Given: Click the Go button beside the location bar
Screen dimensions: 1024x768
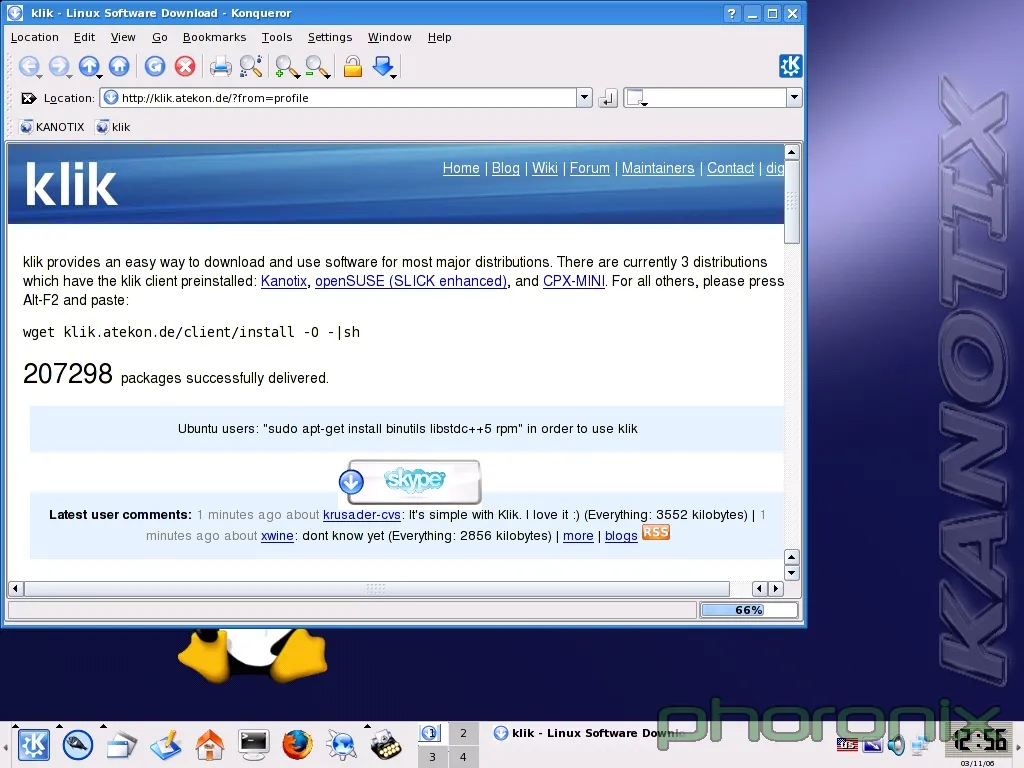Looking at the screenshot, I should tap(607, 98).
